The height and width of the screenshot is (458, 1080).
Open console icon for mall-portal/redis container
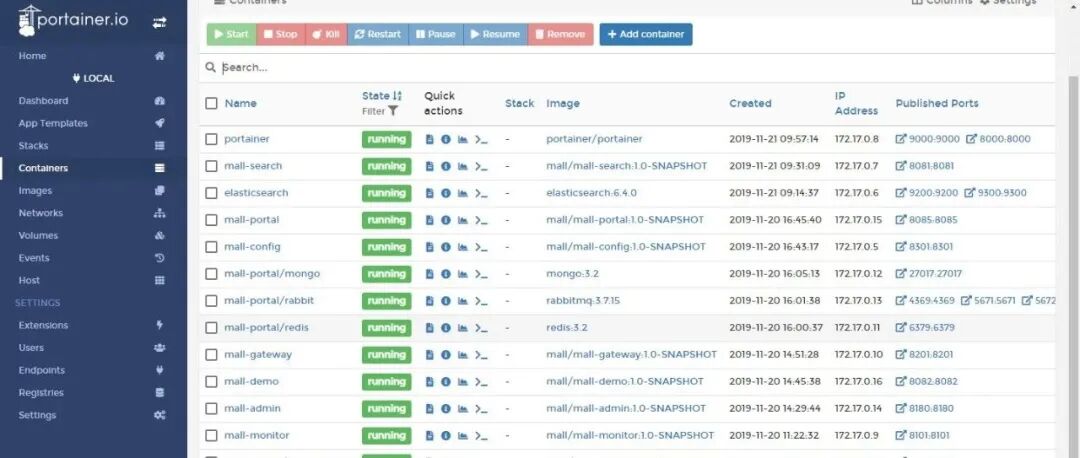(x=481, y=328)
